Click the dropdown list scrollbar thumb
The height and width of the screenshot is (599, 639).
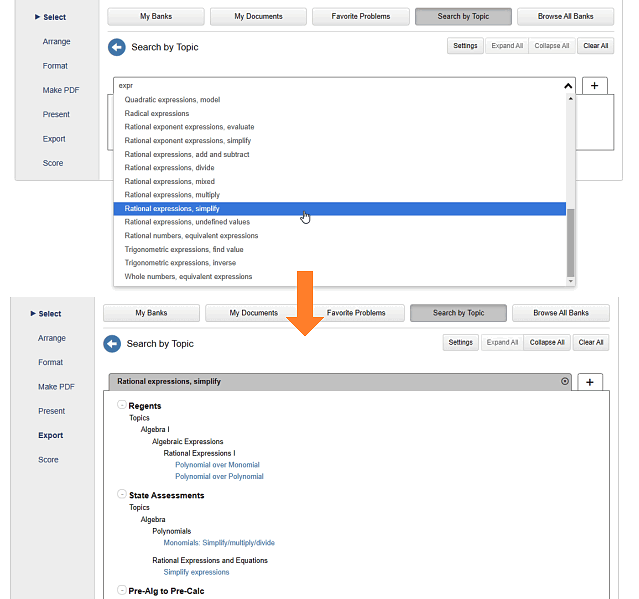click(571, 243)
